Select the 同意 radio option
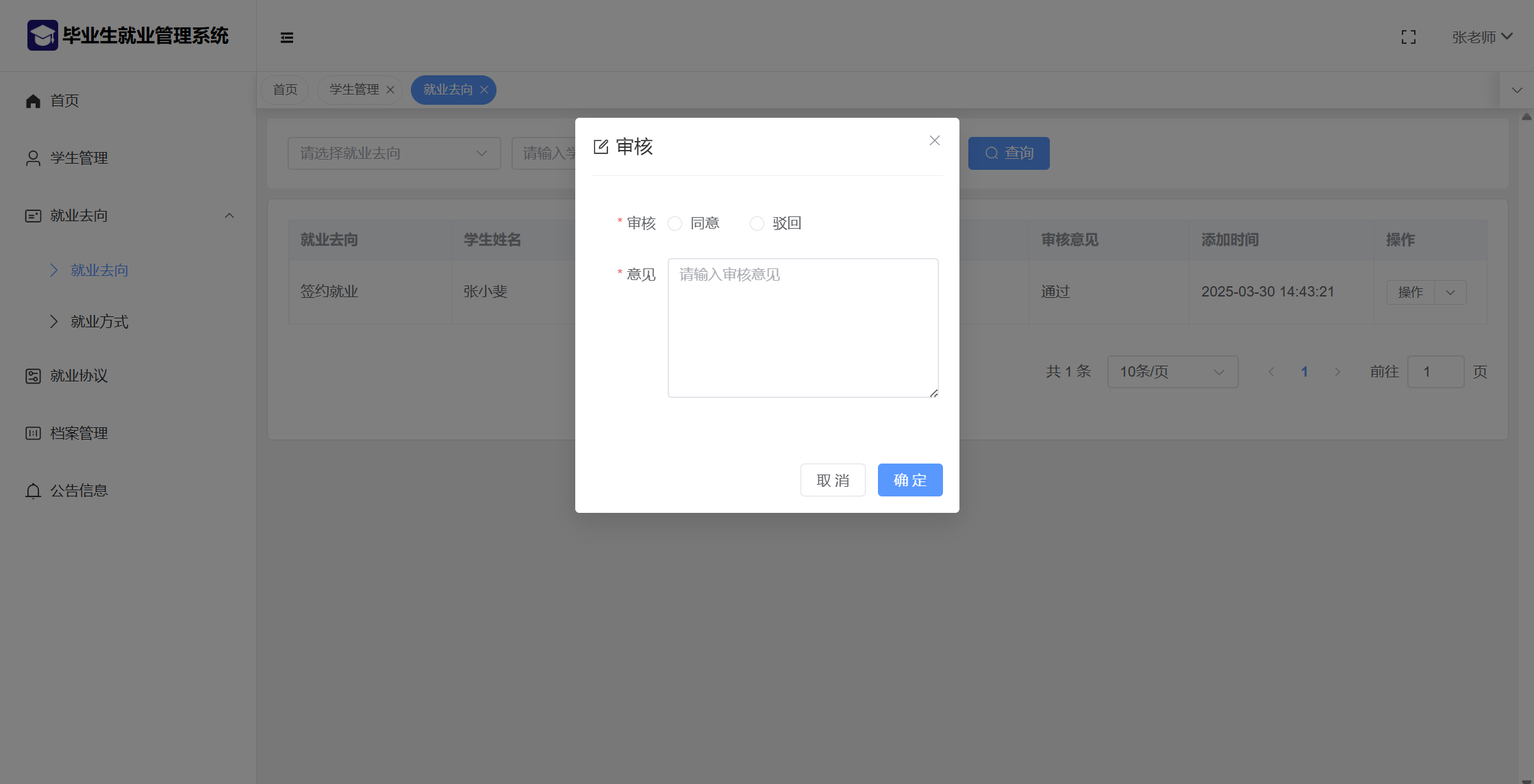The height and width of the screenshot is (784, 1534). pyautogui.click(x=675, y=224)
